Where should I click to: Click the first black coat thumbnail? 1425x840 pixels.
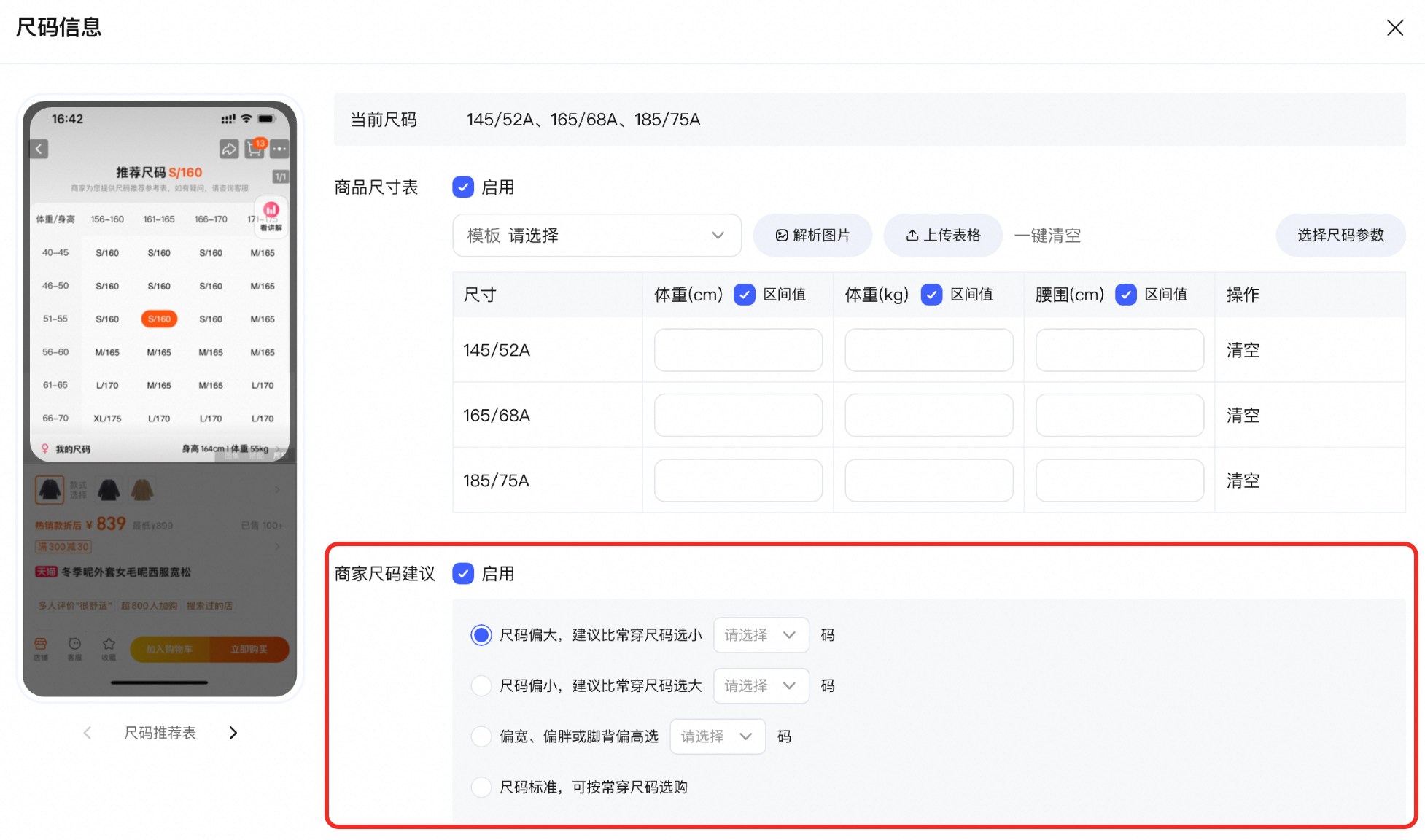pos(50,489)
